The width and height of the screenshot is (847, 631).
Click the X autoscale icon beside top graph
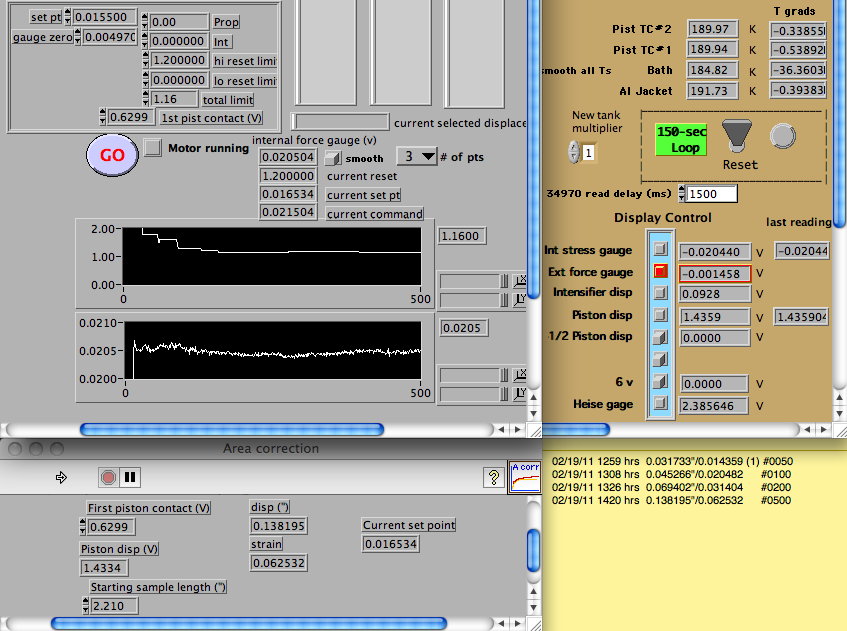[520, 280]
